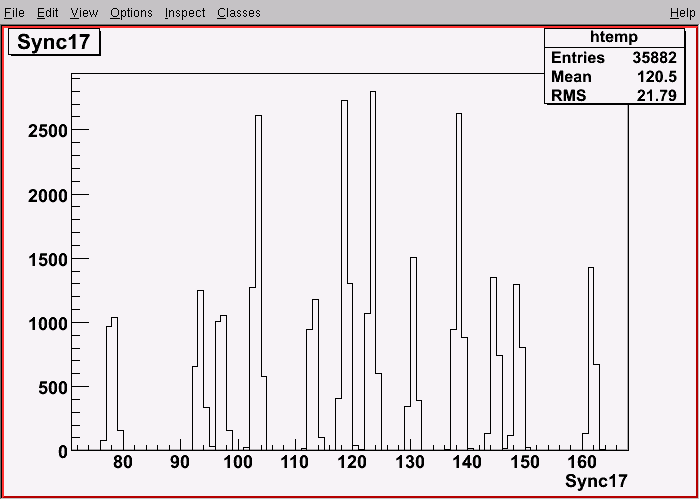Image resolution: width=700 pixels, height=500 pixels.
Task: Click the RMS 21.79 statistics row
Action: 614,95
